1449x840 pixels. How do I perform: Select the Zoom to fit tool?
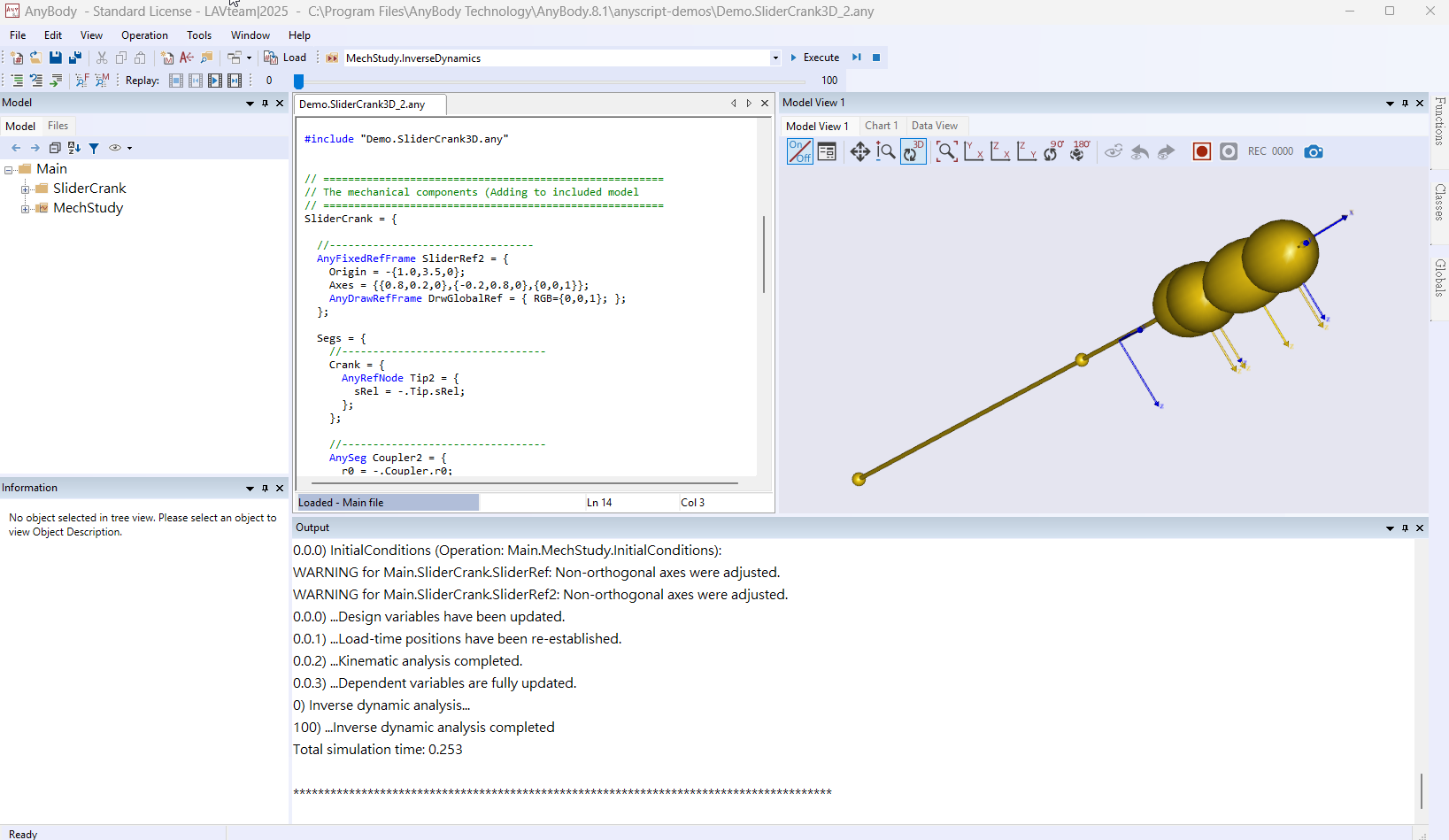[946, 151]
